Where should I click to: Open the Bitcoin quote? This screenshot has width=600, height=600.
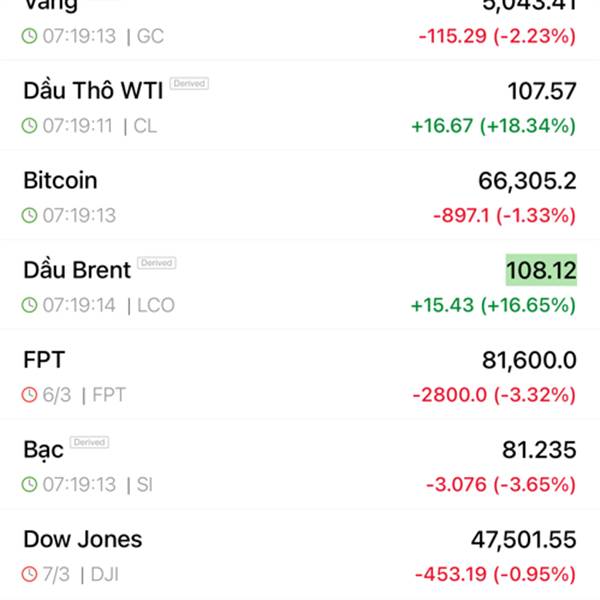click(60, 180)
